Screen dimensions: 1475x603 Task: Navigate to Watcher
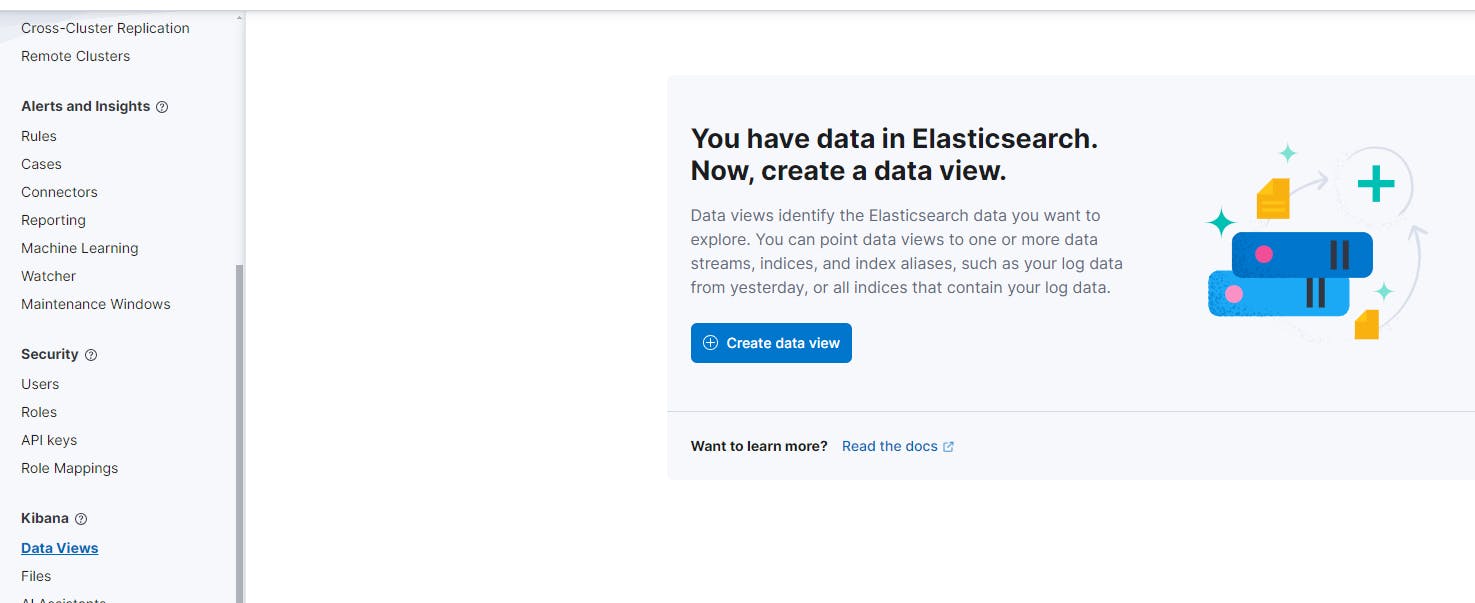click(49, 276)
